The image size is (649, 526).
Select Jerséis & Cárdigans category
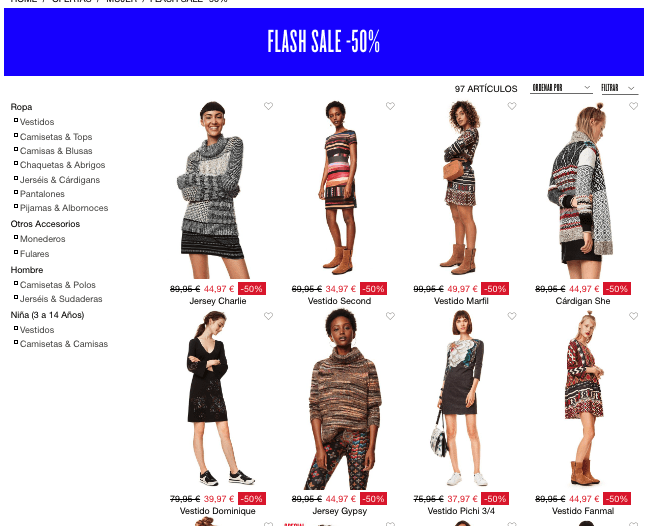60,180
